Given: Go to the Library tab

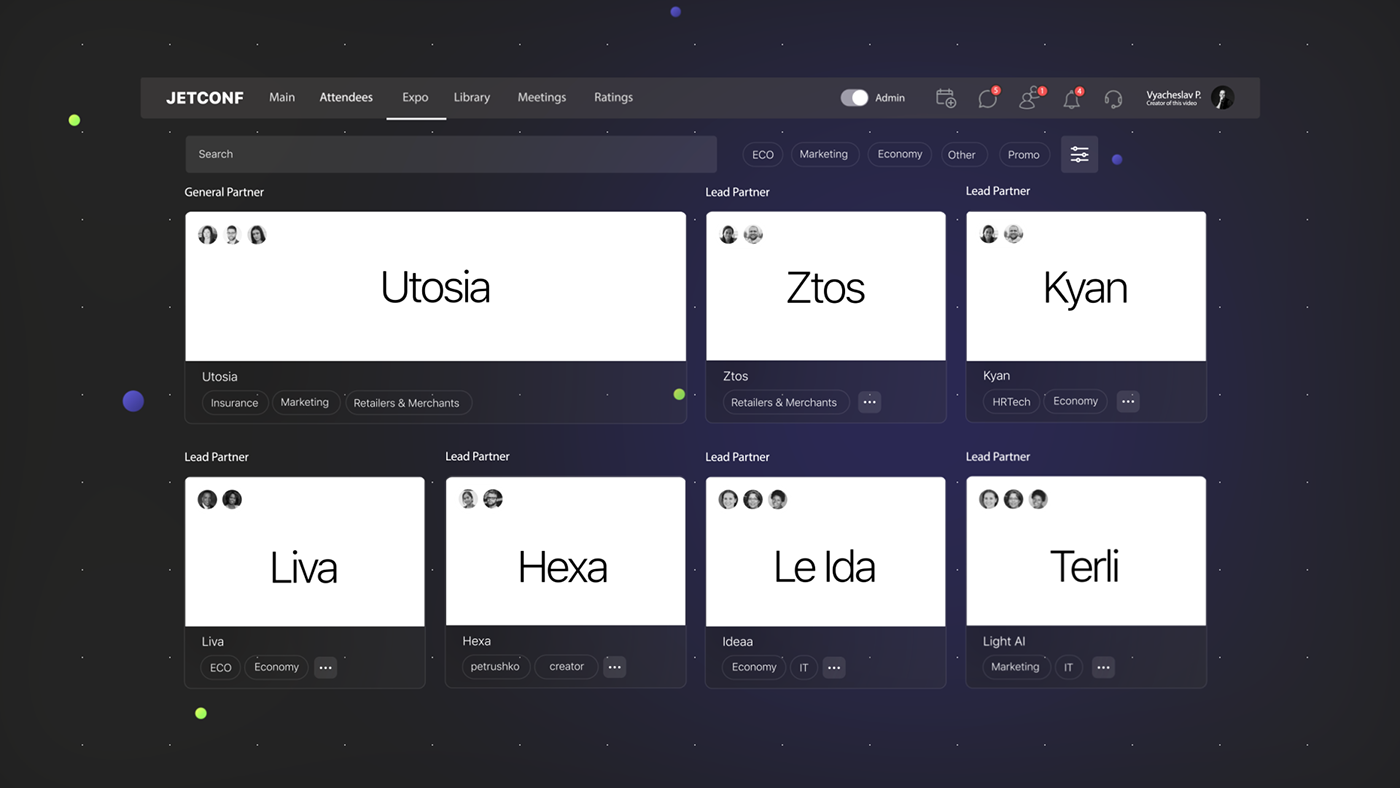Looking at the screenshot, I should pyautogui.click(x=471, y=98).
